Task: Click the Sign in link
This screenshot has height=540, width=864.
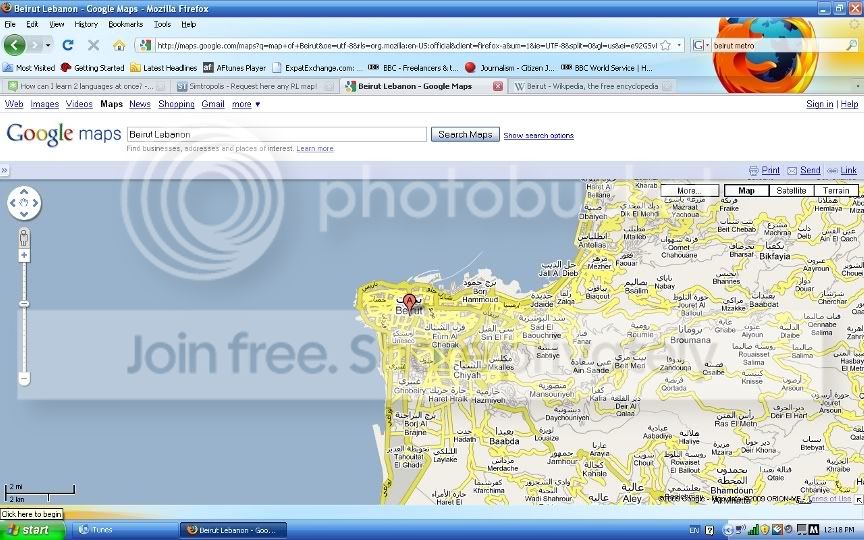Action: click(x=819, y=104)
